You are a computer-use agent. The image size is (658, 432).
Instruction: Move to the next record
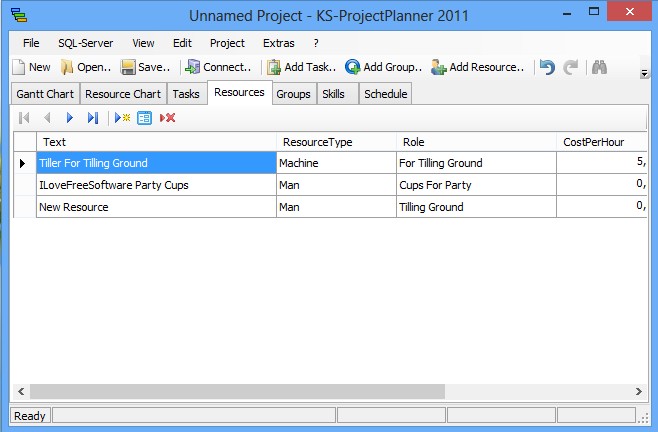70,118
